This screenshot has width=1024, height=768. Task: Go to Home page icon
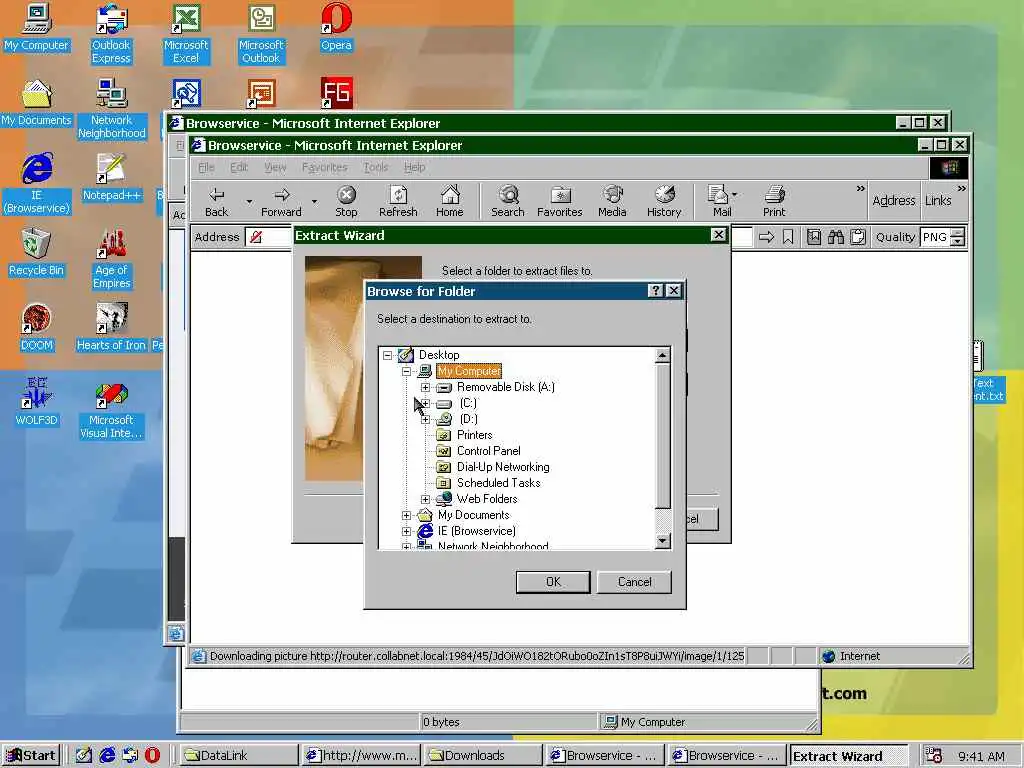click(450, 201)
